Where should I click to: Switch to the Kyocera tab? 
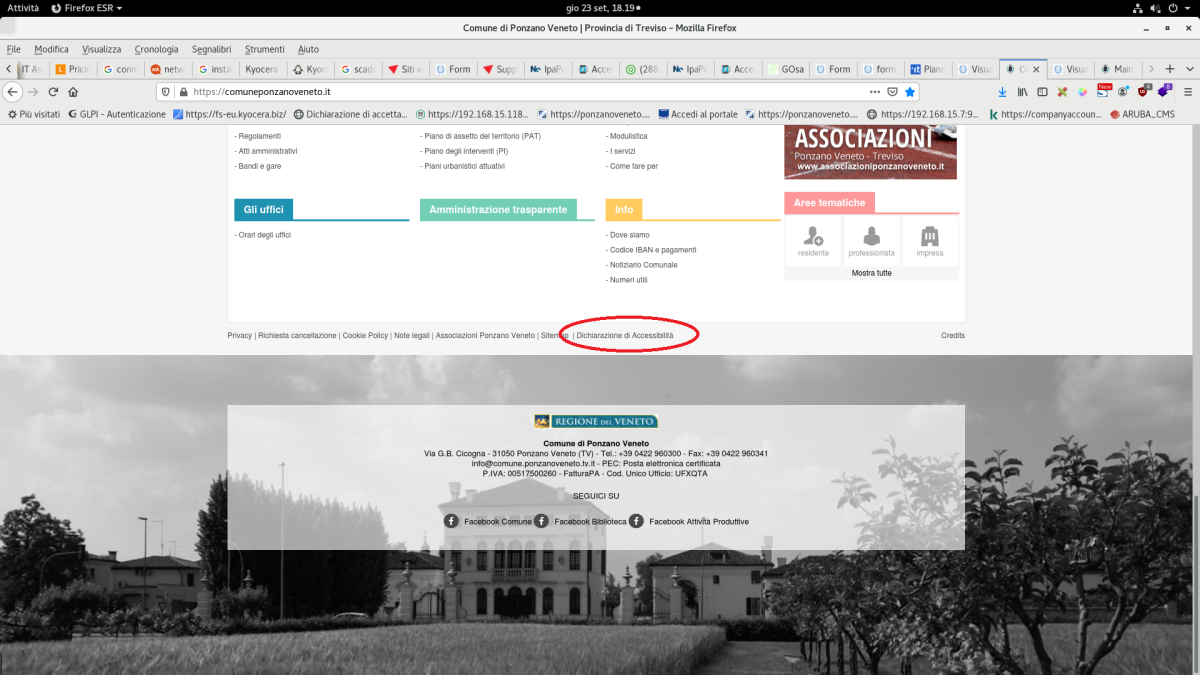[x=264, y=69]
